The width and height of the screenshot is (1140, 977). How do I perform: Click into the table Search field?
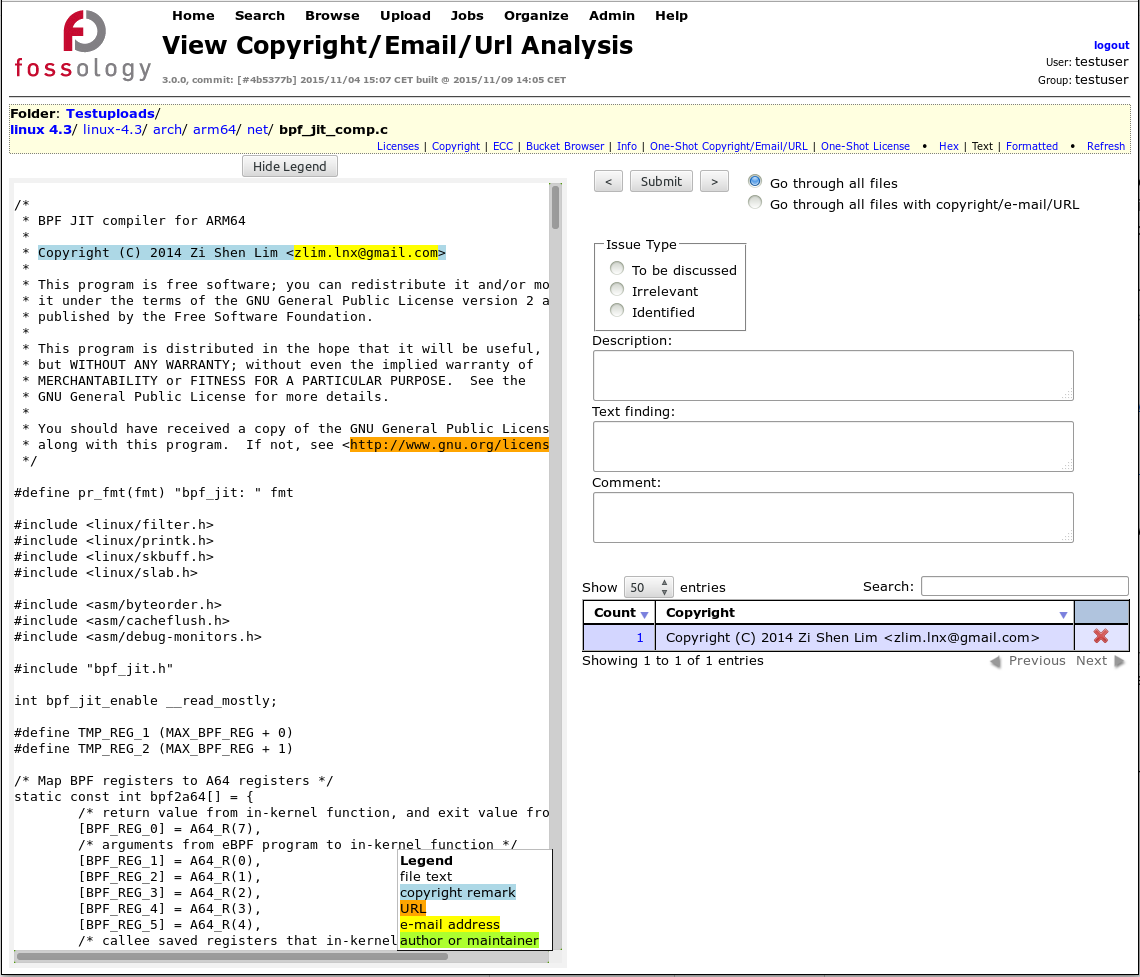click(x=1024, y=586)
